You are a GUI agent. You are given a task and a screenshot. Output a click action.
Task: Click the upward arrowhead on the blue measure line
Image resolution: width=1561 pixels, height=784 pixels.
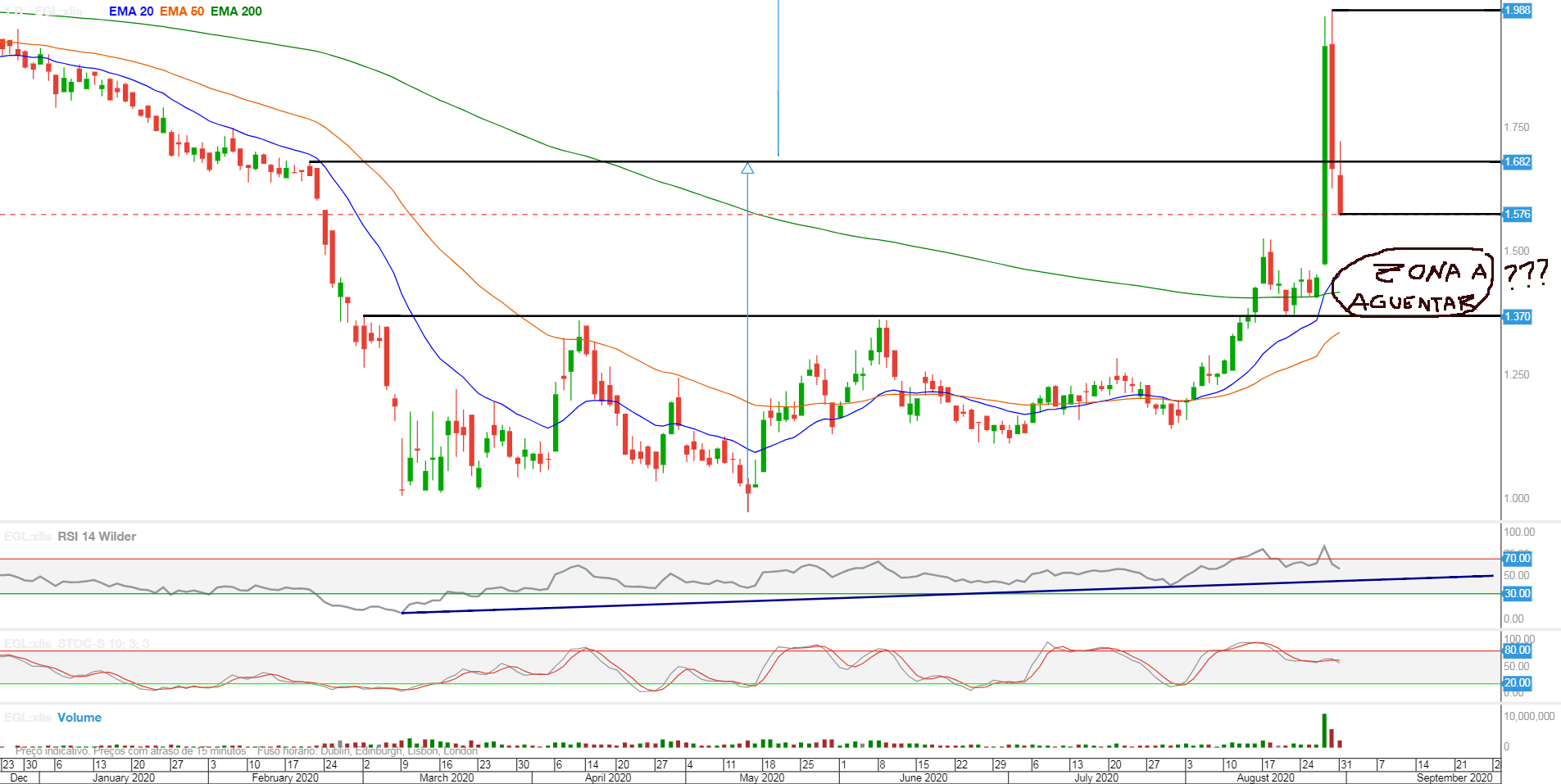pos(747,168)
